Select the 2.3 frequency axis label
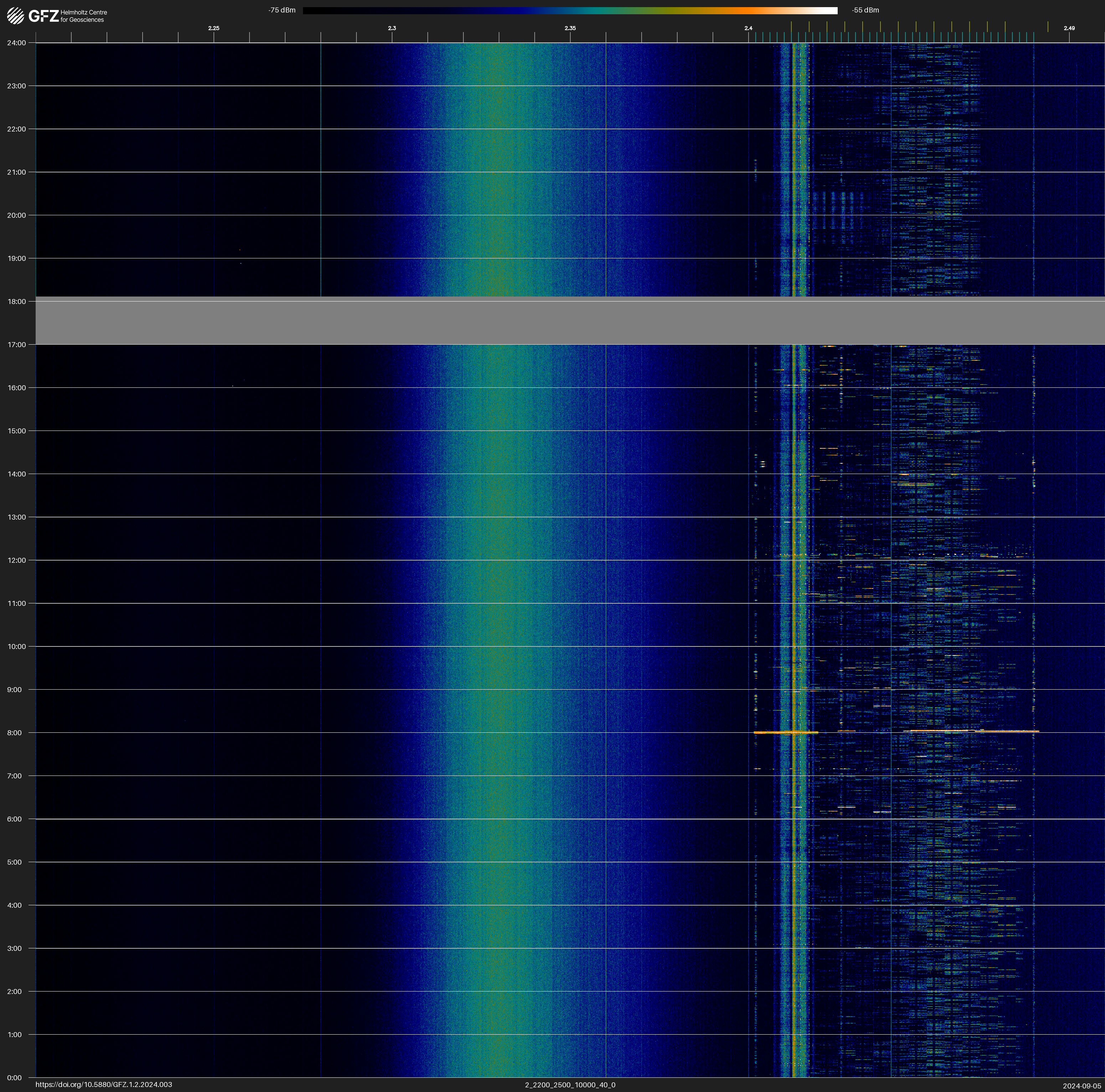This screenshot has width=1105, height=1092. (x=392, y=28)
